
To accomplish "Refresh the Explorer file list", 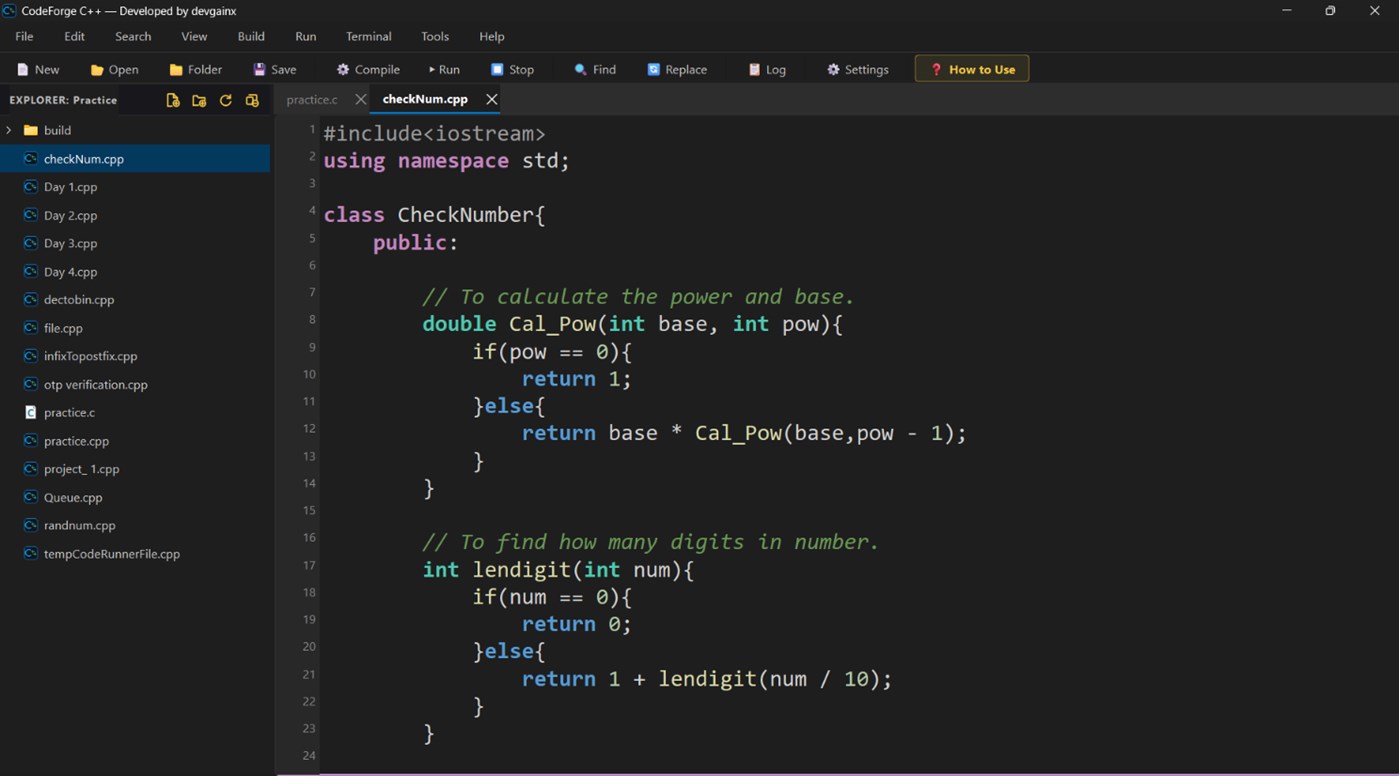I will pyautogui.click(x=225, y=100).
